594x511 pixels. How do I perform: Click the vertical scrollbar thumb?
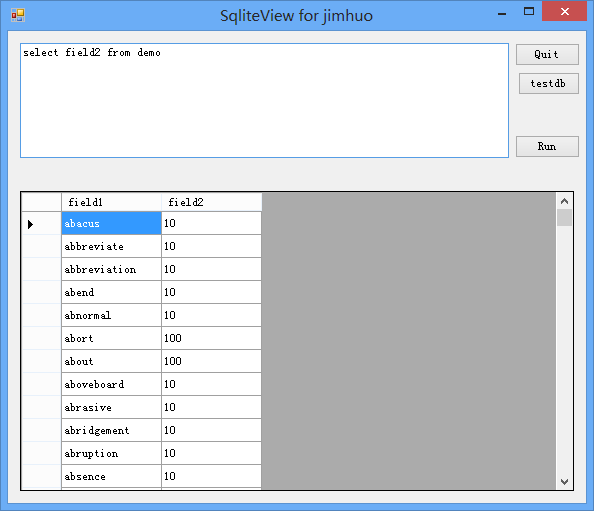coord(564,217)
